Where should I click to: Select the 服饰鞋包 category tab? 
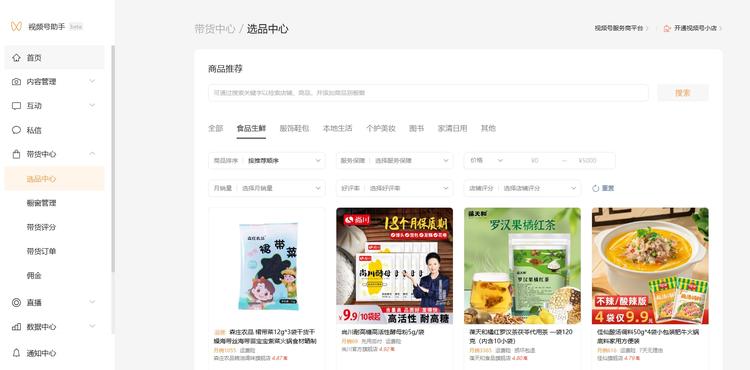[x=294, y=128]
